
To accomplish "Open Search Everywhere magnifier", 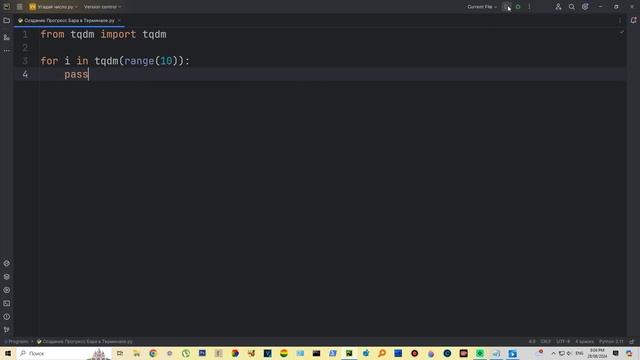I will [x=572, y=7].
